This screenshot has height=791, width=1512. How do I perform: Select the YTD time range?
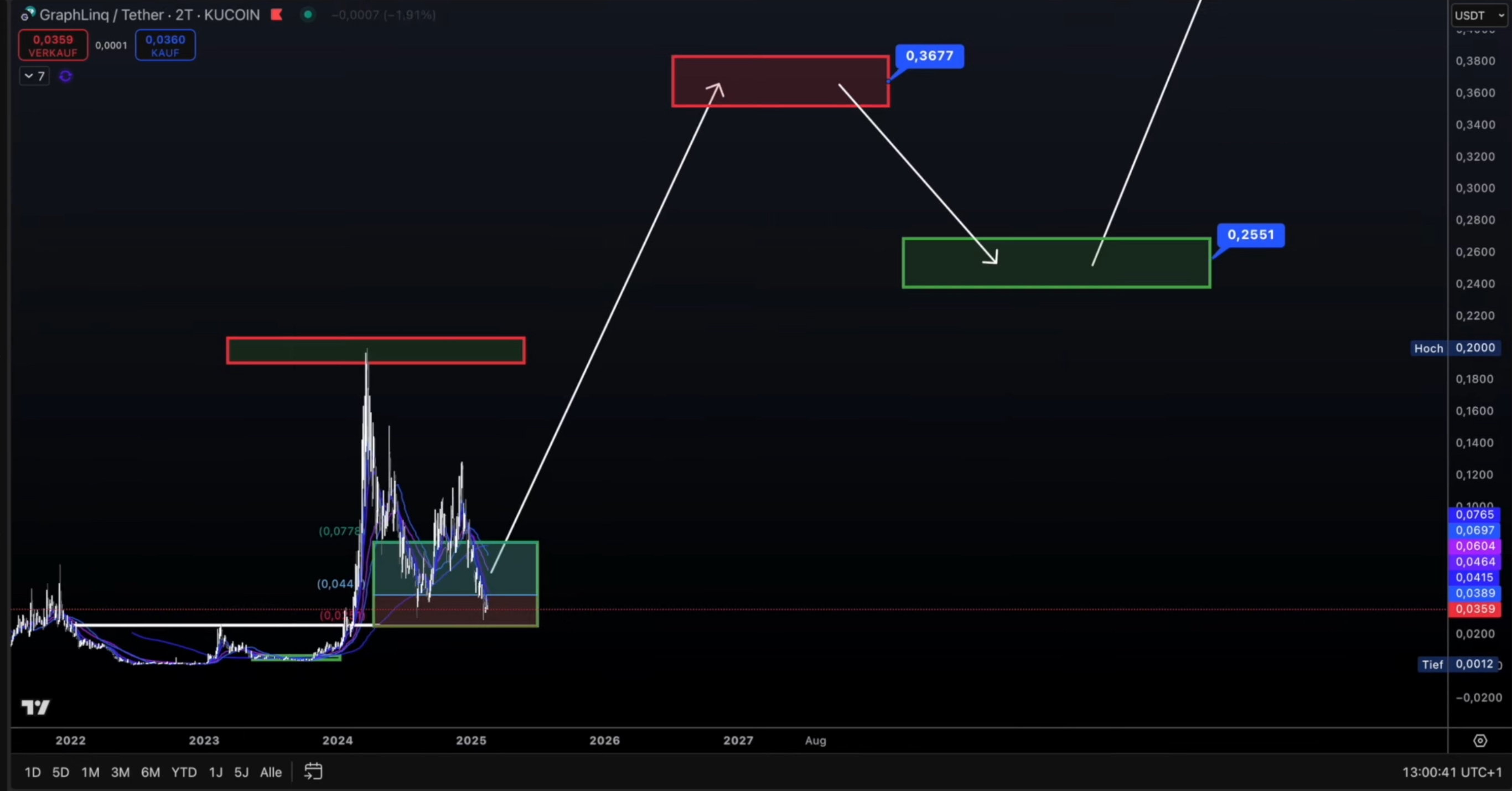[x=184, y=772]
